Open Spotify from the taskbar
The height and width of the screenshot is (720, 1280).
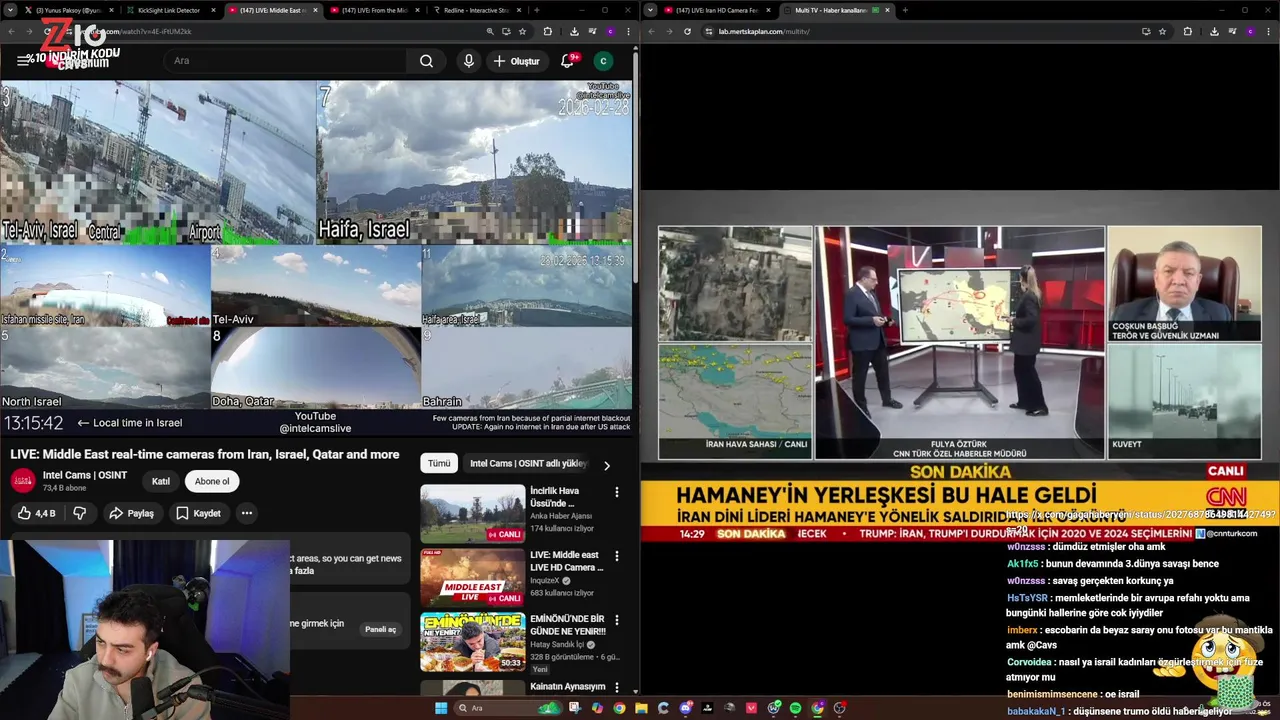click(795, 708)
